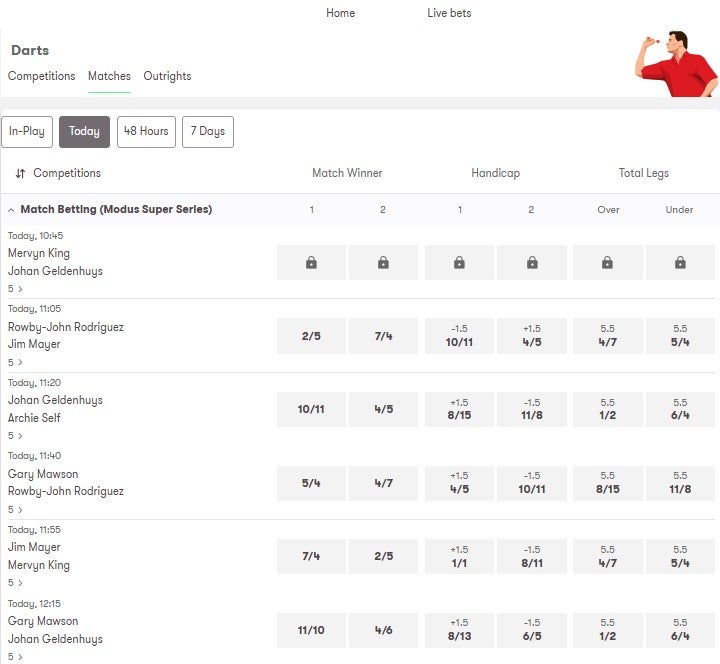Bet on Rowby-John Rodriguez at 2/5
Viewport: 720px width, 664px height.
tap(311, 337)
